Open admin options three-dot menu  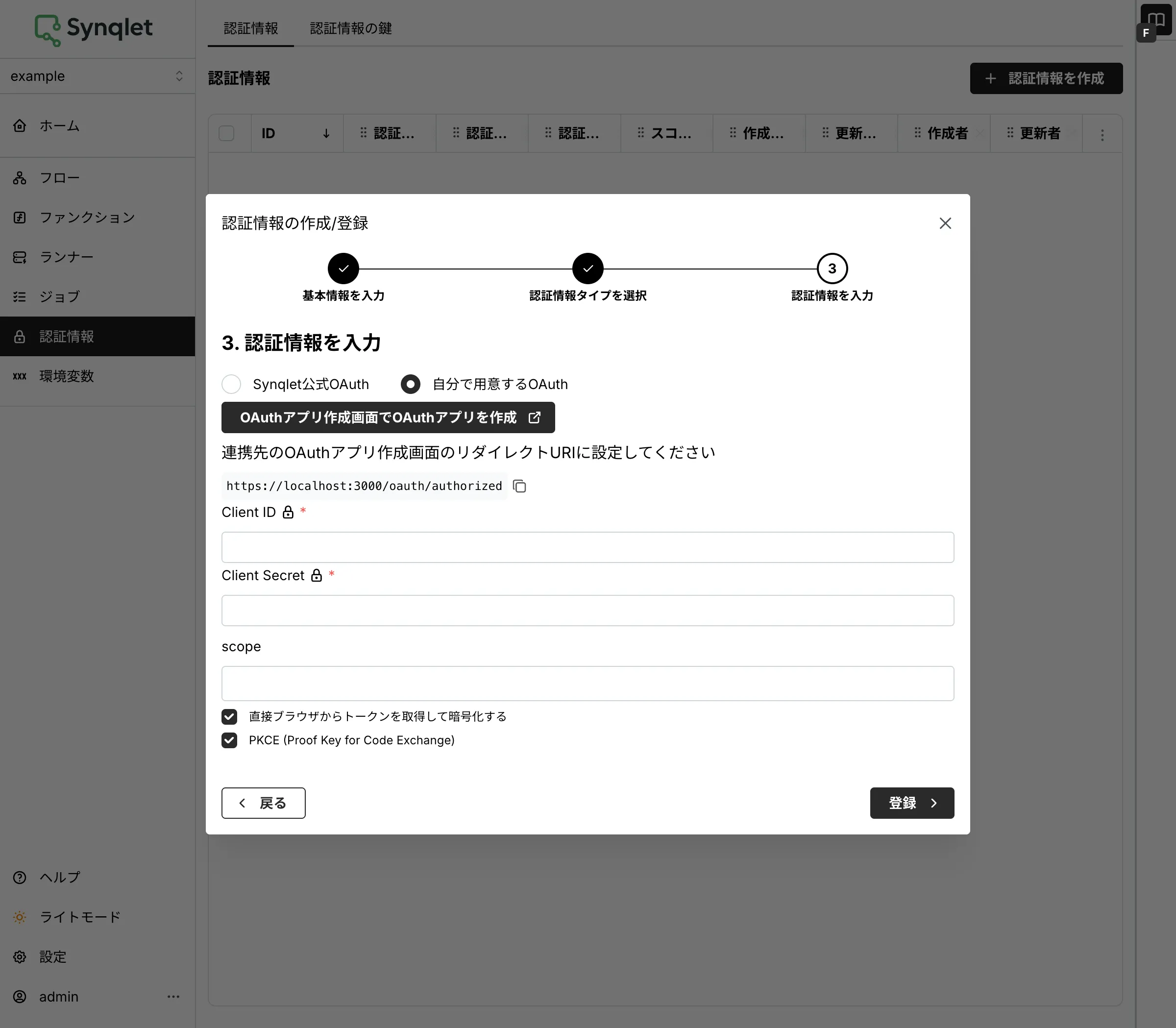coord(173,997)
